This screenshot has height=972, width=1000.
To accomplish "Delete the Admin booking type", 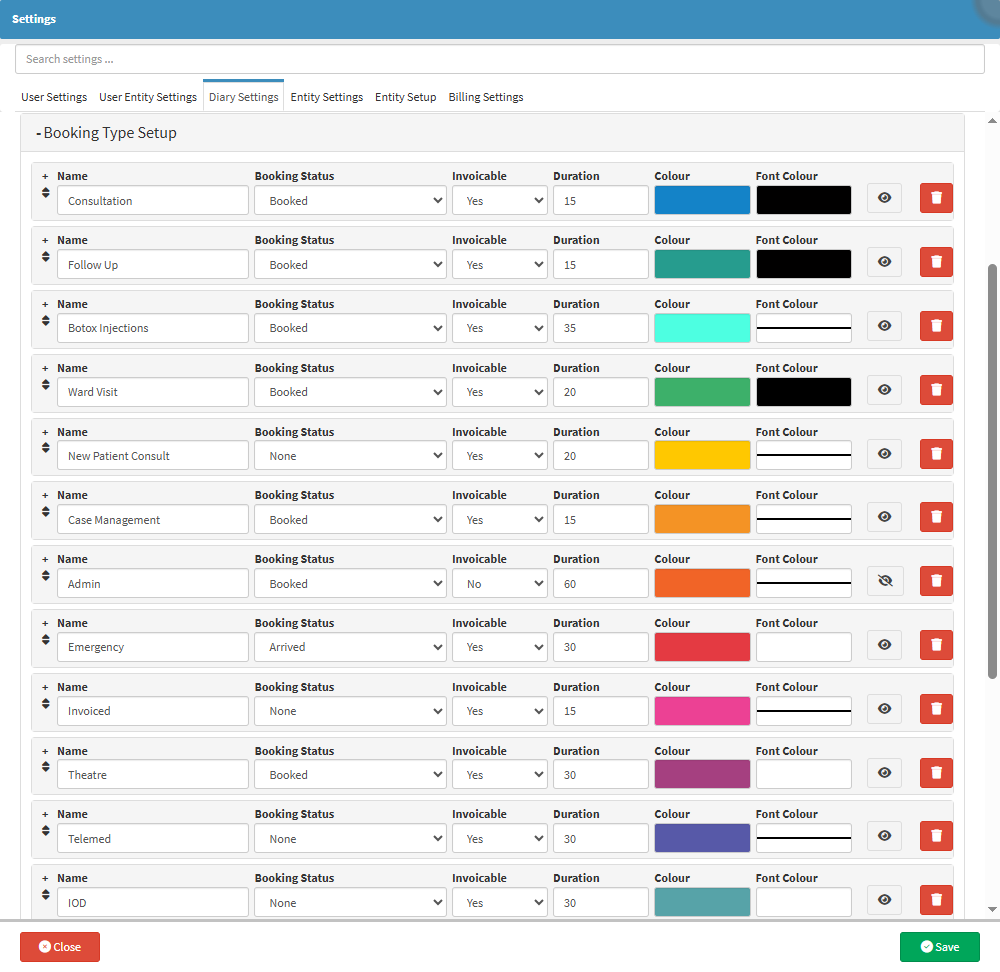I will click(x=936, y=580).
